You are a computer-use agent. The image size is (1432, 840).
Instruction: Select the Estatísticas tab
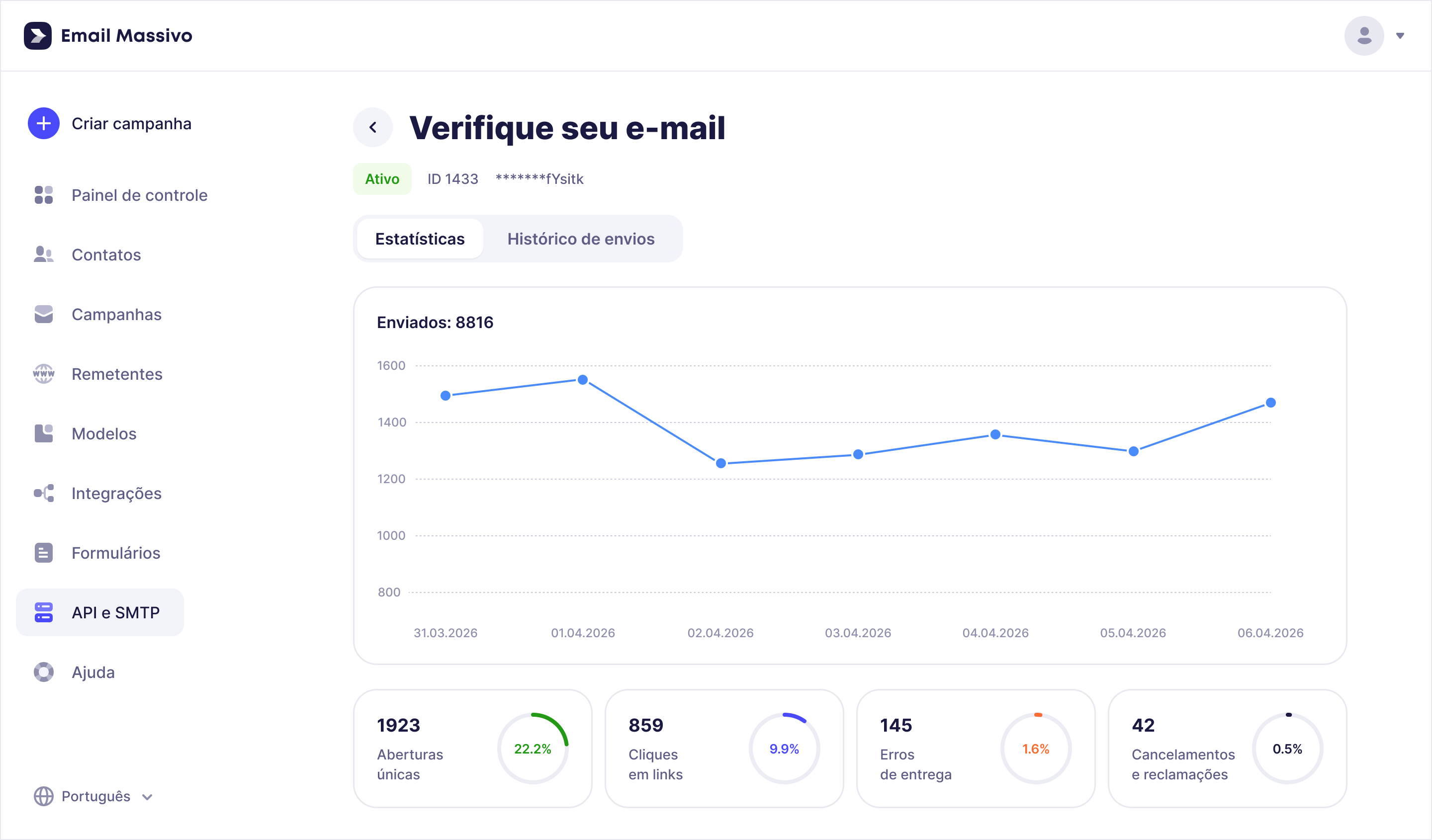coord(419,239)
